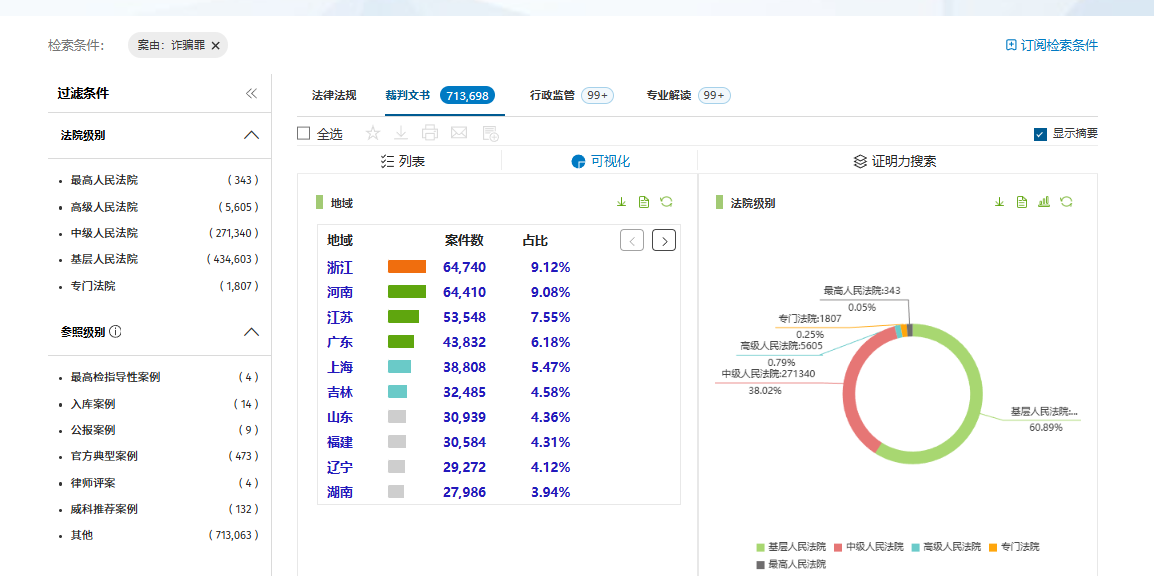Collapse the 参照级别 filter section
Viewport: 1154px width, 576px height.
252,331
